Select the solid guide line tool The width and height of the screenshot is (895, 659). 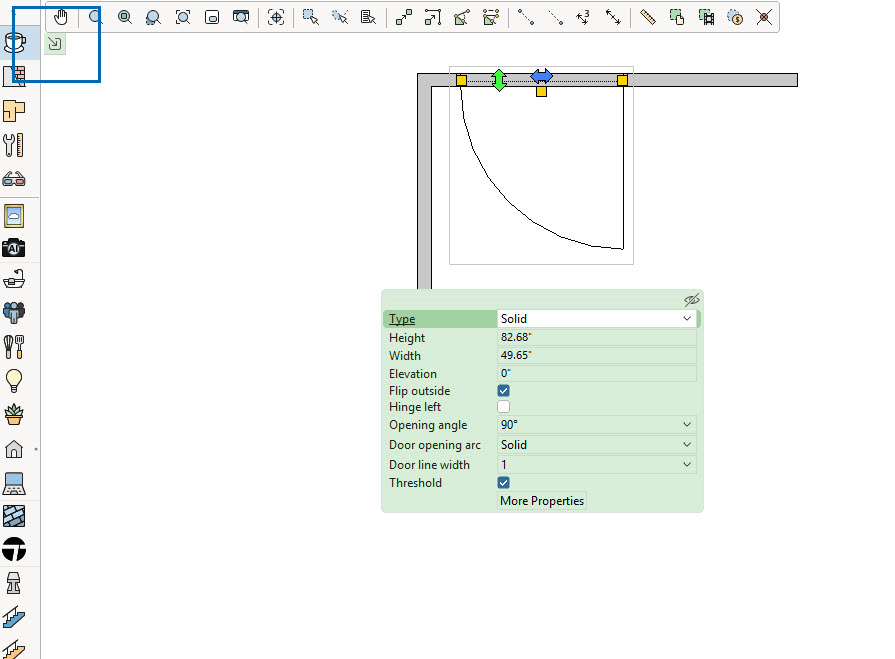(526, 17)
